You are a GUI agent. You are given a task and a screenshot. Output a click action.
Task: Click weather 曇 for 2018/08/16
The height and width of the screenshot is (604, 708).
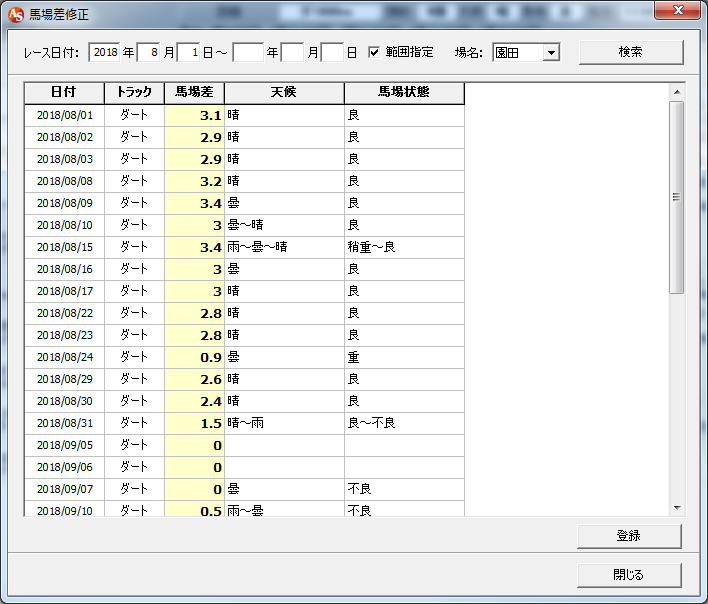coord(284,269)
